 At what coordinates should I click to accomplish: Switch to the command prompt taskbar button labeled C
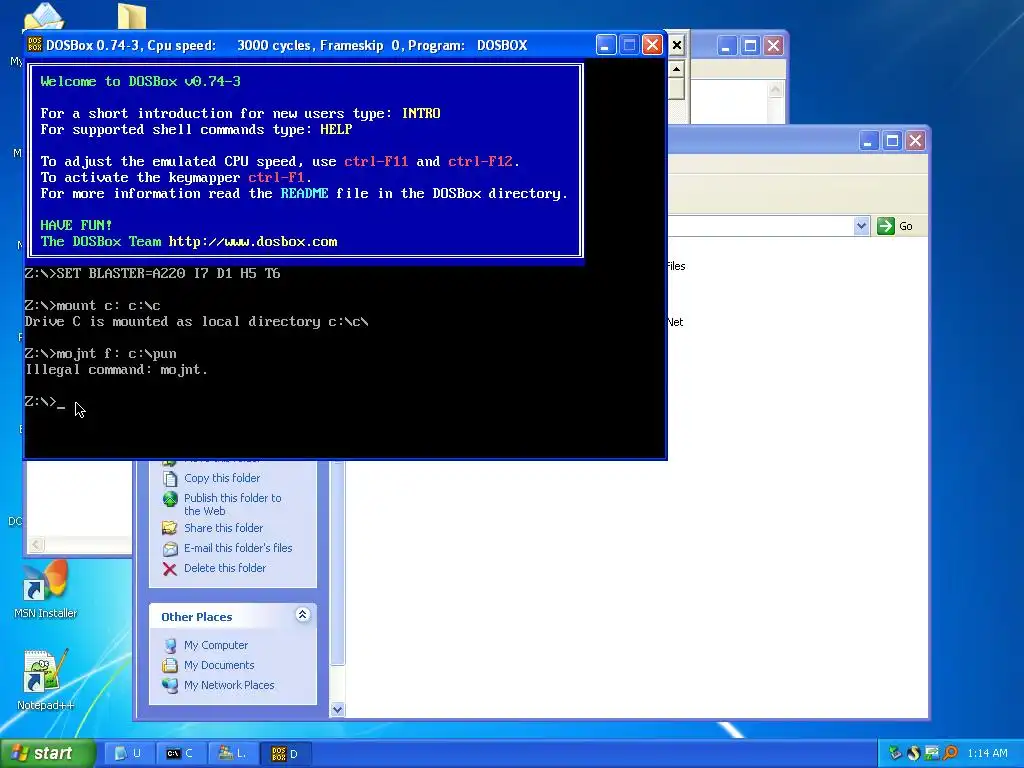click(x=180, y=754)
